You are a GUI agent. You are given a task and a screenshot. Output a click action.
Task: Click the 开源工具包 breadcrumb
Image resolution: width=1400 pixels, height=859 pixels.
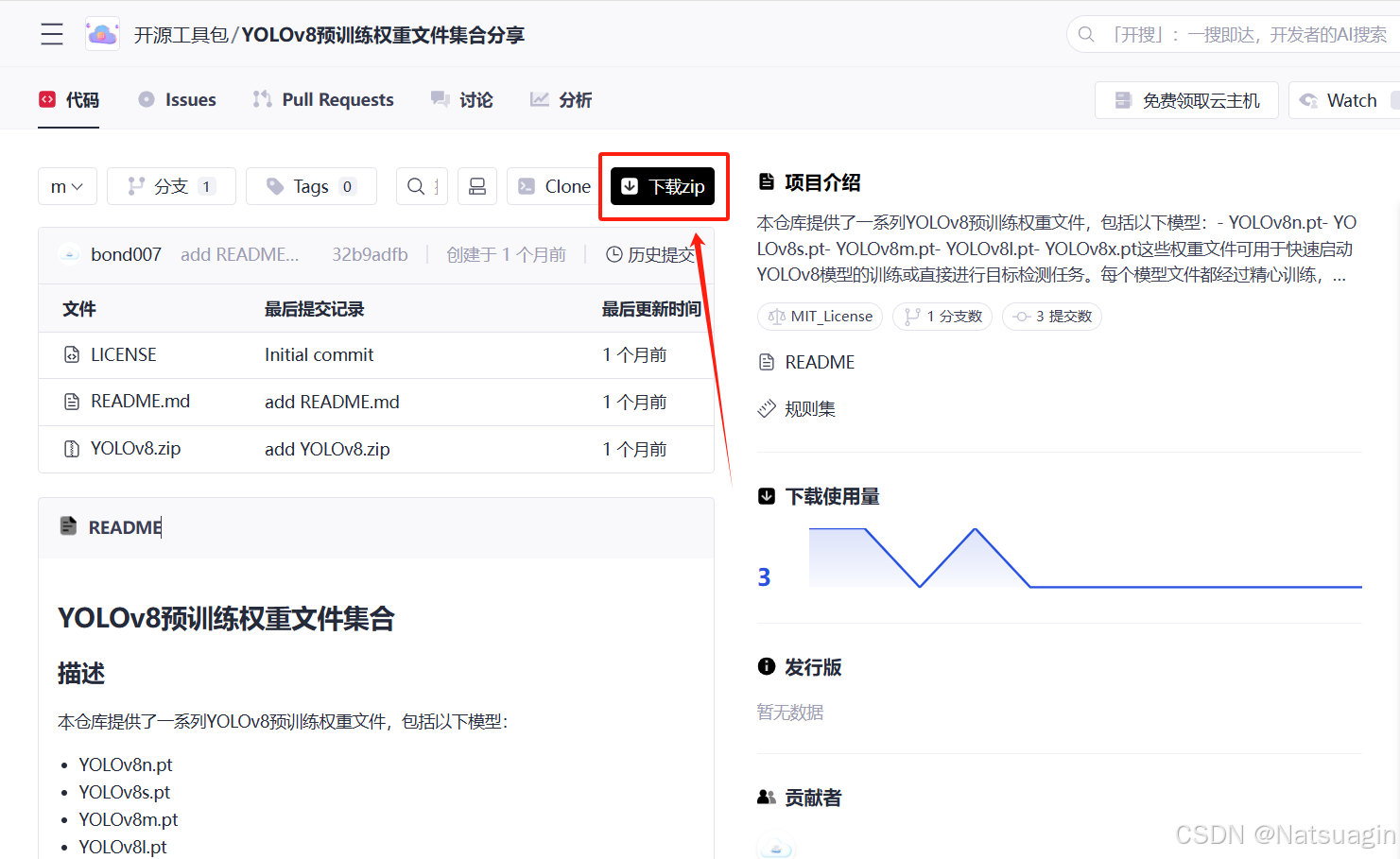click(181, 35)
